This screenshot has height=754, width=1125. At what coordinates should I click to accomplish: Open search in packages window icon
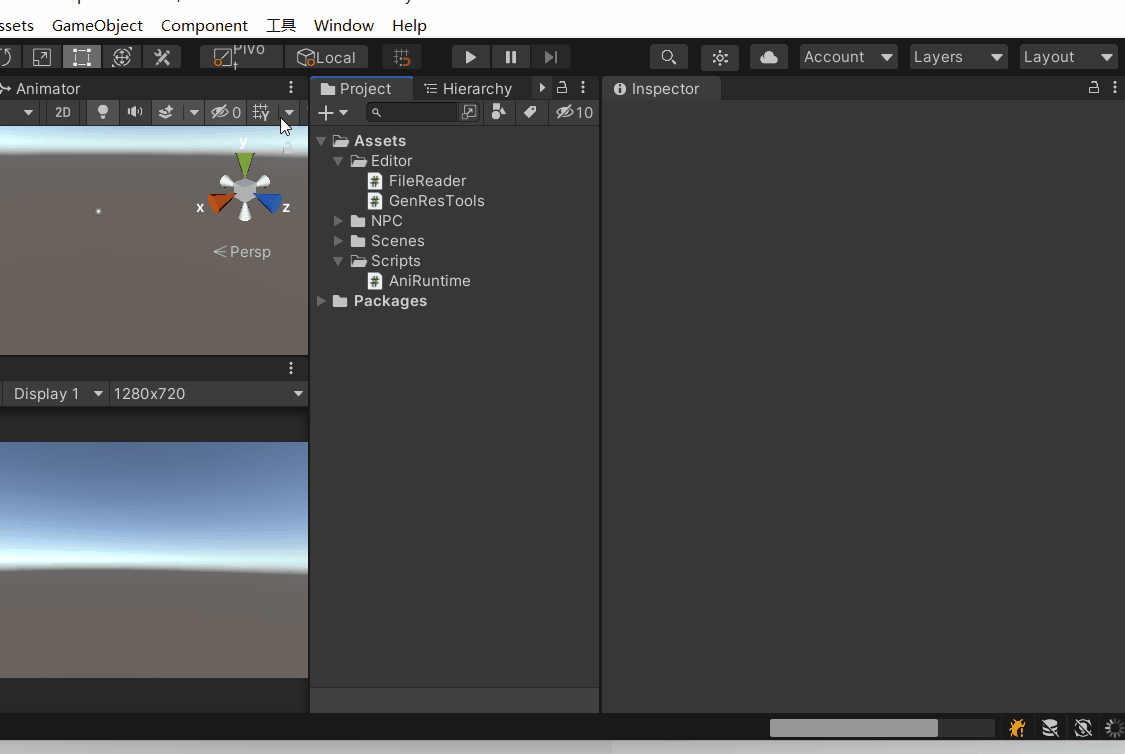point(469,113)
